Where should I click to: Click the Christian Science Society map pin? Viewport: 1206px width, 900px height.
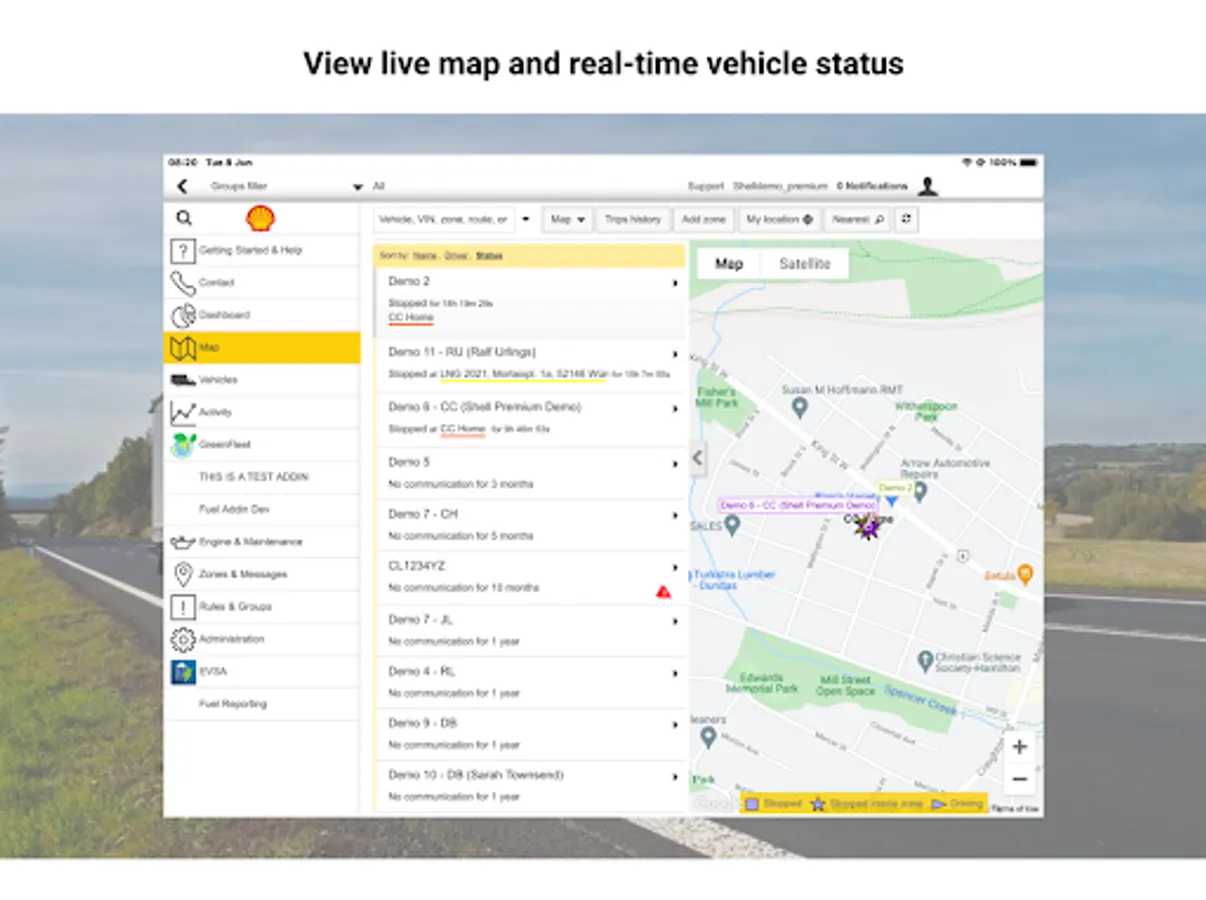pos(925,661)
